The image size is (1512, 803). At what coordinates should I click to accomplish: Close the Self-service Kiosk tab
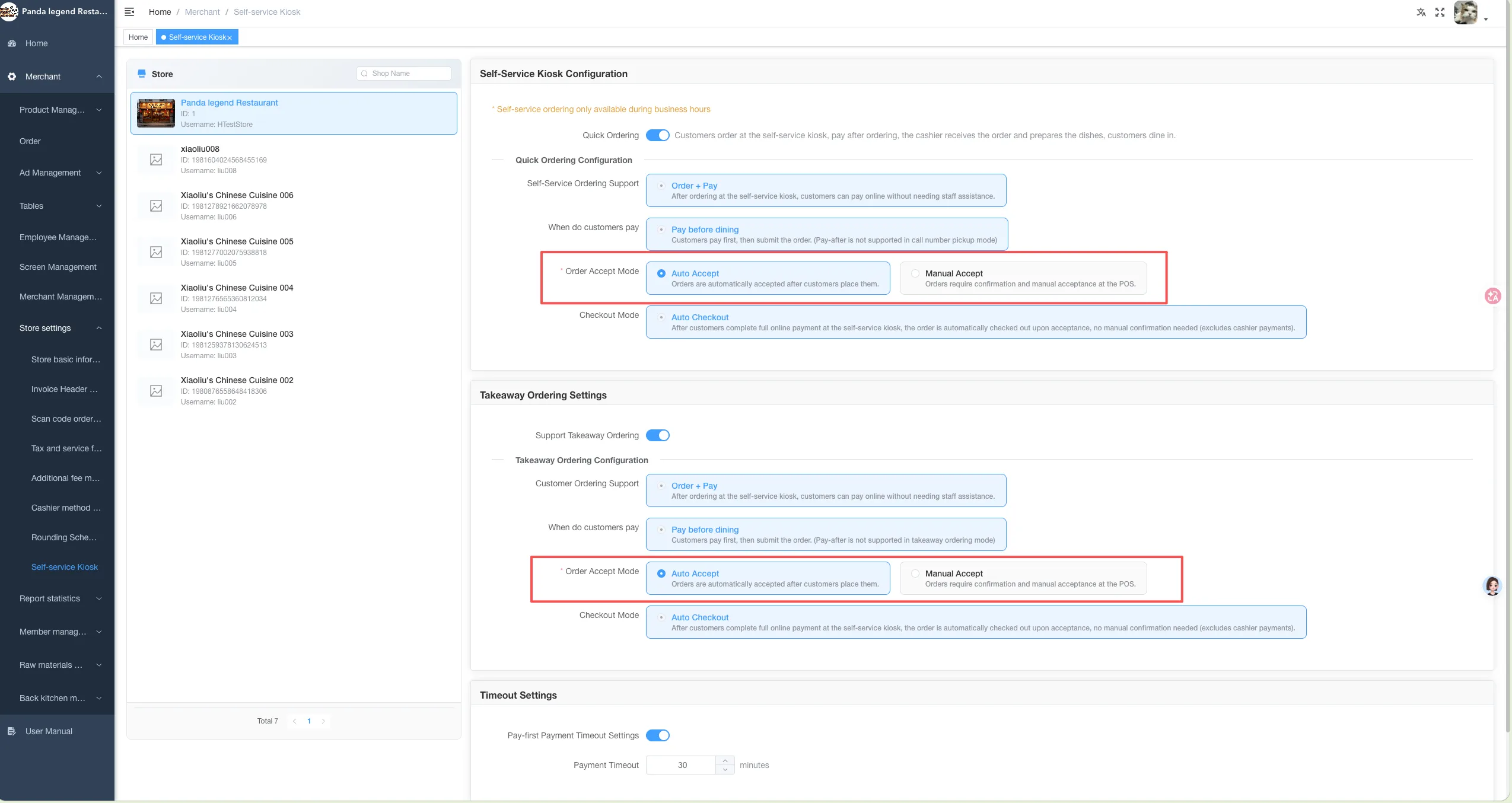point(230,37)
